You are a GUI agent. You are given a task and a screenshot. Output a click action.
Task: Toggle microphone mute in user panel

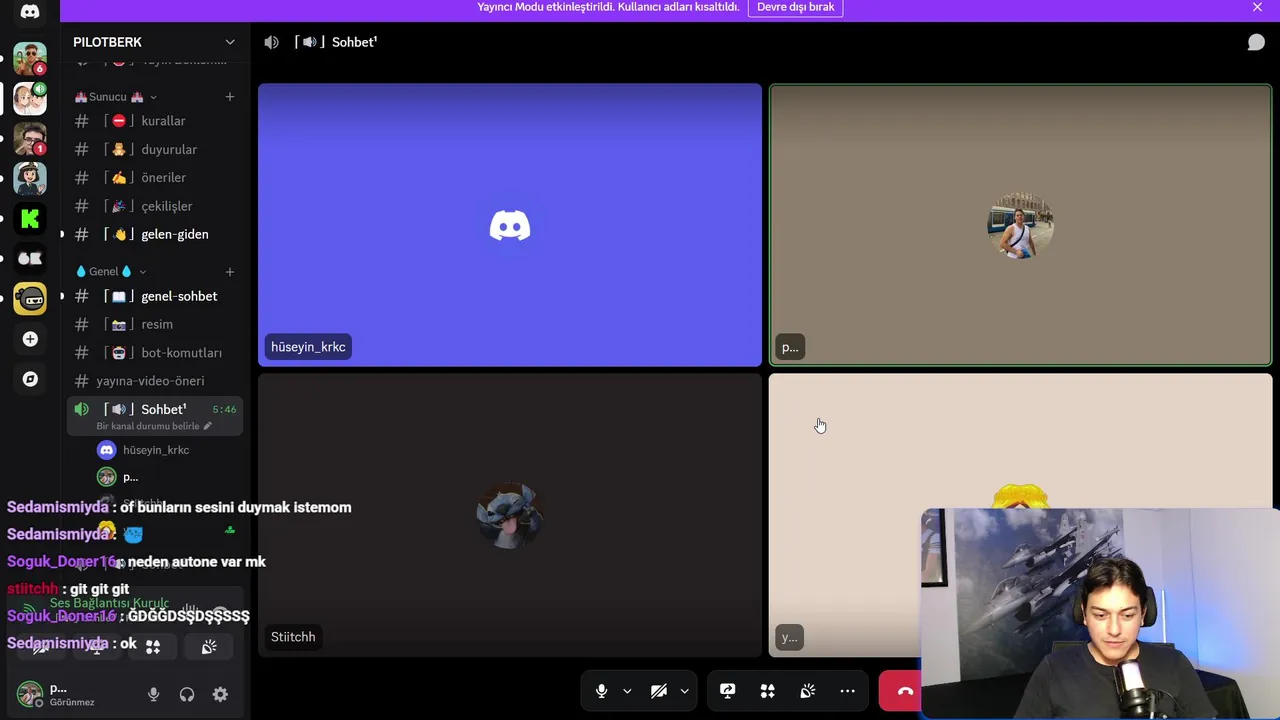[153, 694]
